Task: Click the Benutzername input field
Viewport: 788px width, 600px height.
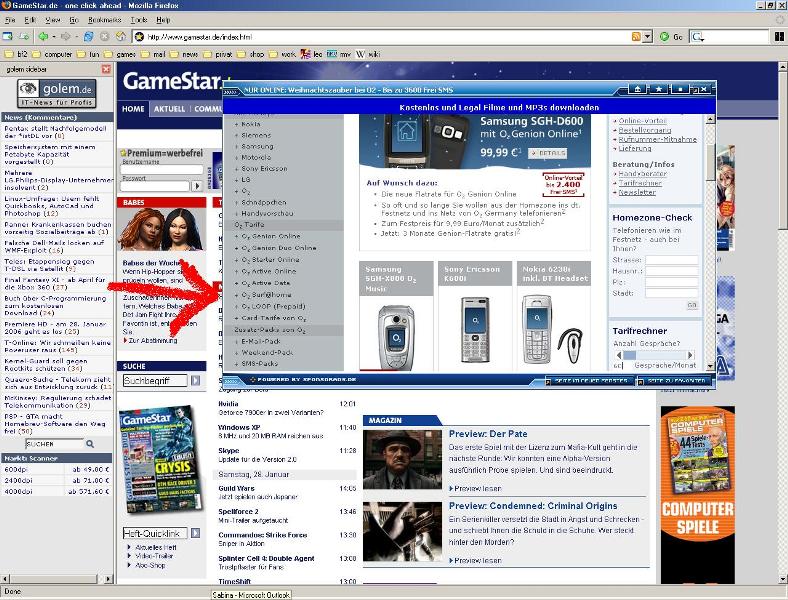Action: [161, 170]
